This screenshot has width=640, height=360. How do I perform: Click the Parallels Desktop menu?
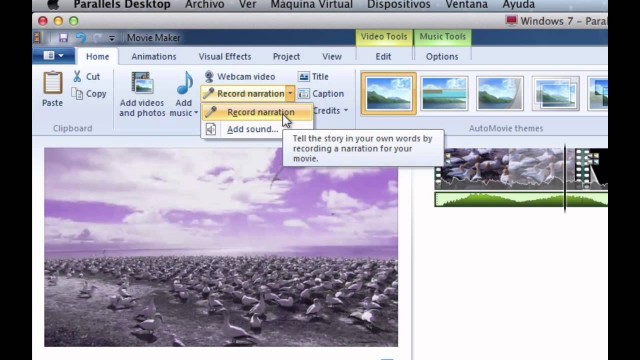122,5
